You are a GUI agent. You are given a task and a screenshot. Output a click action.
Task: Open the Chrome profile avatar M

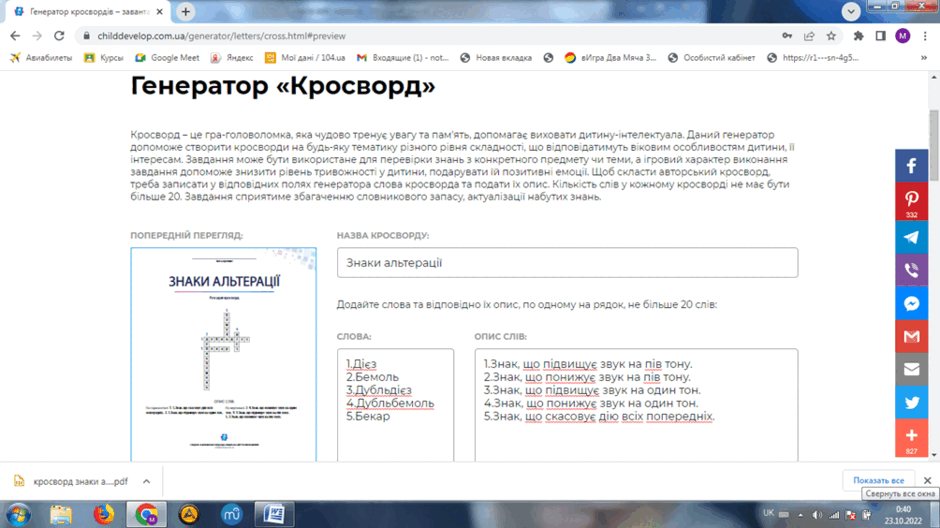tap(903, 36)
